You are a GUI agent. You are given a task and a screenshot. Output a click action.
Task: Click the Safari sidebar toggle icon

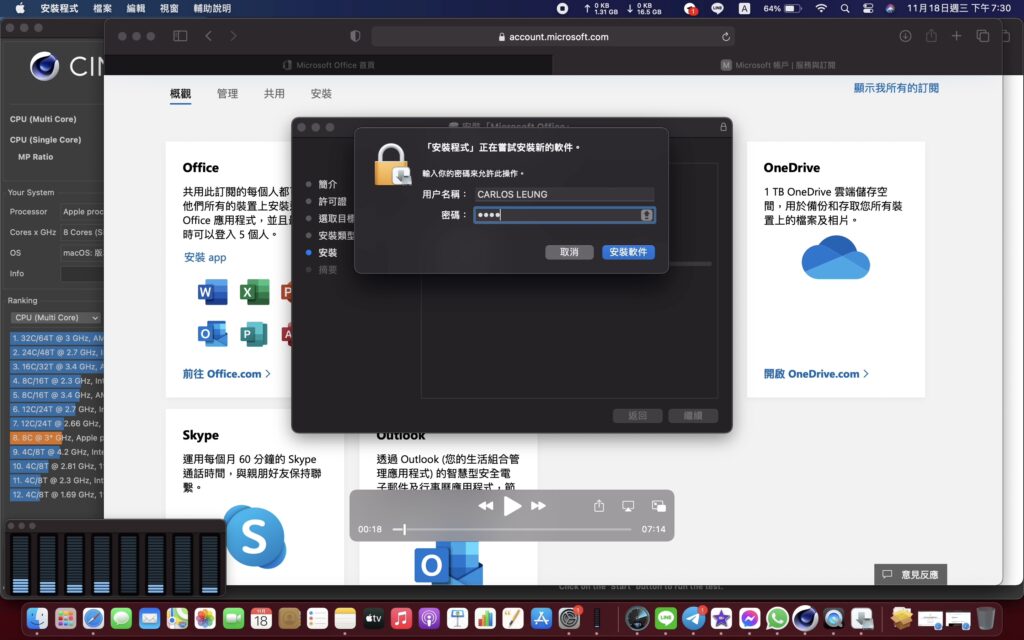click(x=180, y=36)
